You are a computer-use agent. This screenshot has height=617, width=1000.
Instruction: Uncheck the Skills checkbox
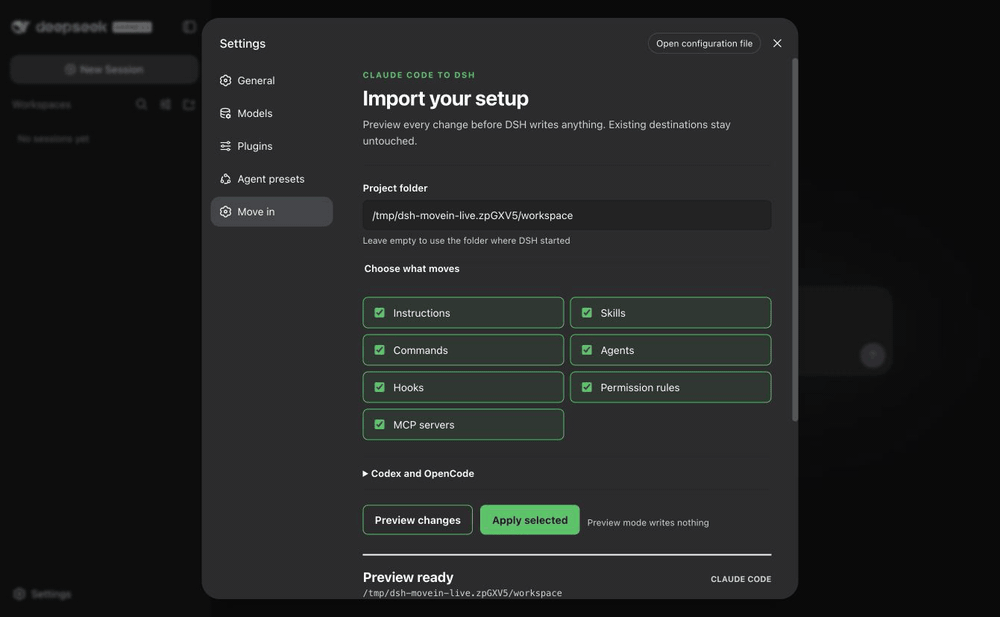(587, 313)
